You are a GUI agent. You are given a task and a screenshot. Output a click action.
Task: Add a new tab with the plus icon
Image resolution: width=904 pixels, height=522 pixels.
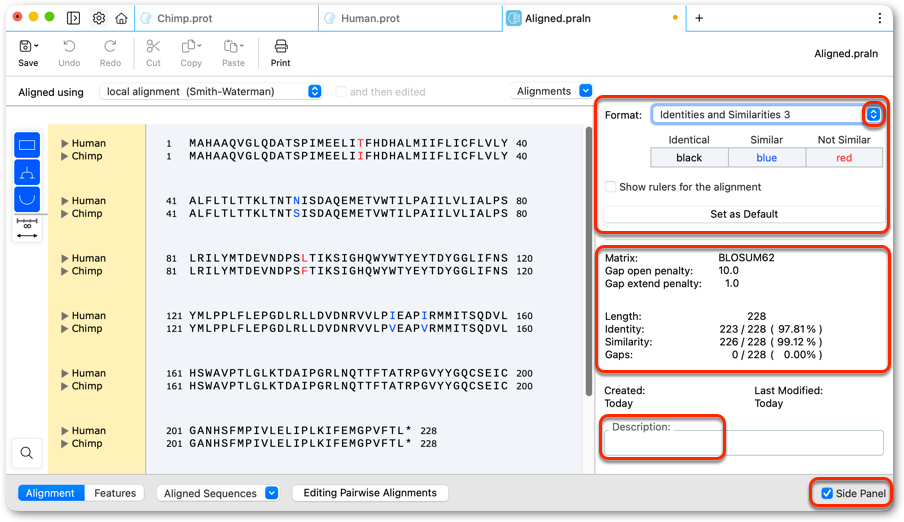699,18
